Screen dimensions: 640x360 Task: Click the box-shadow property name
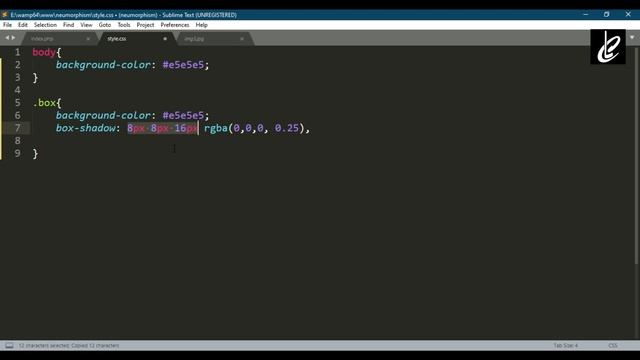(x=86, y=128)
